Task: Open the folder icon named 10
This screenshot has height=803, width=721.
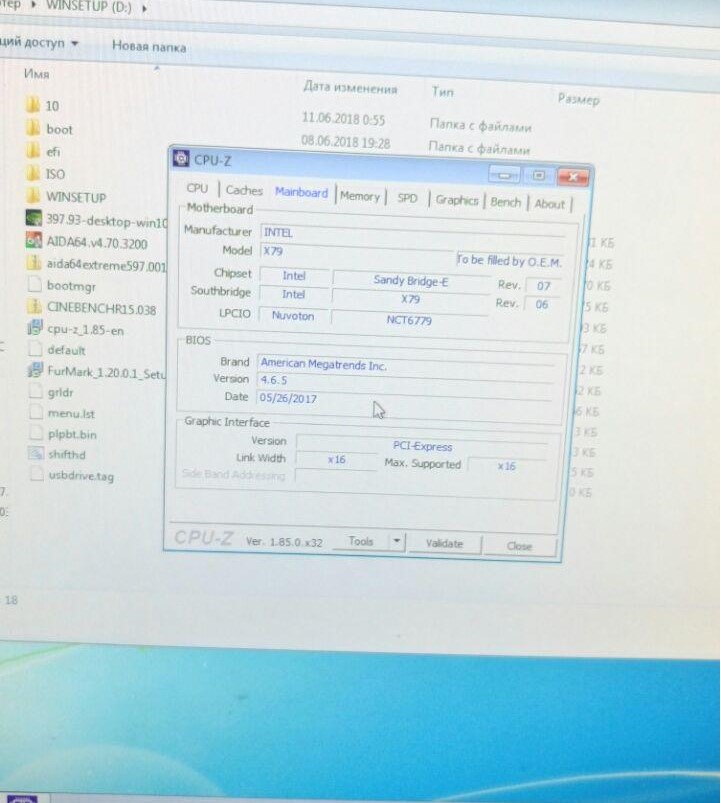Action: (33, 105)
